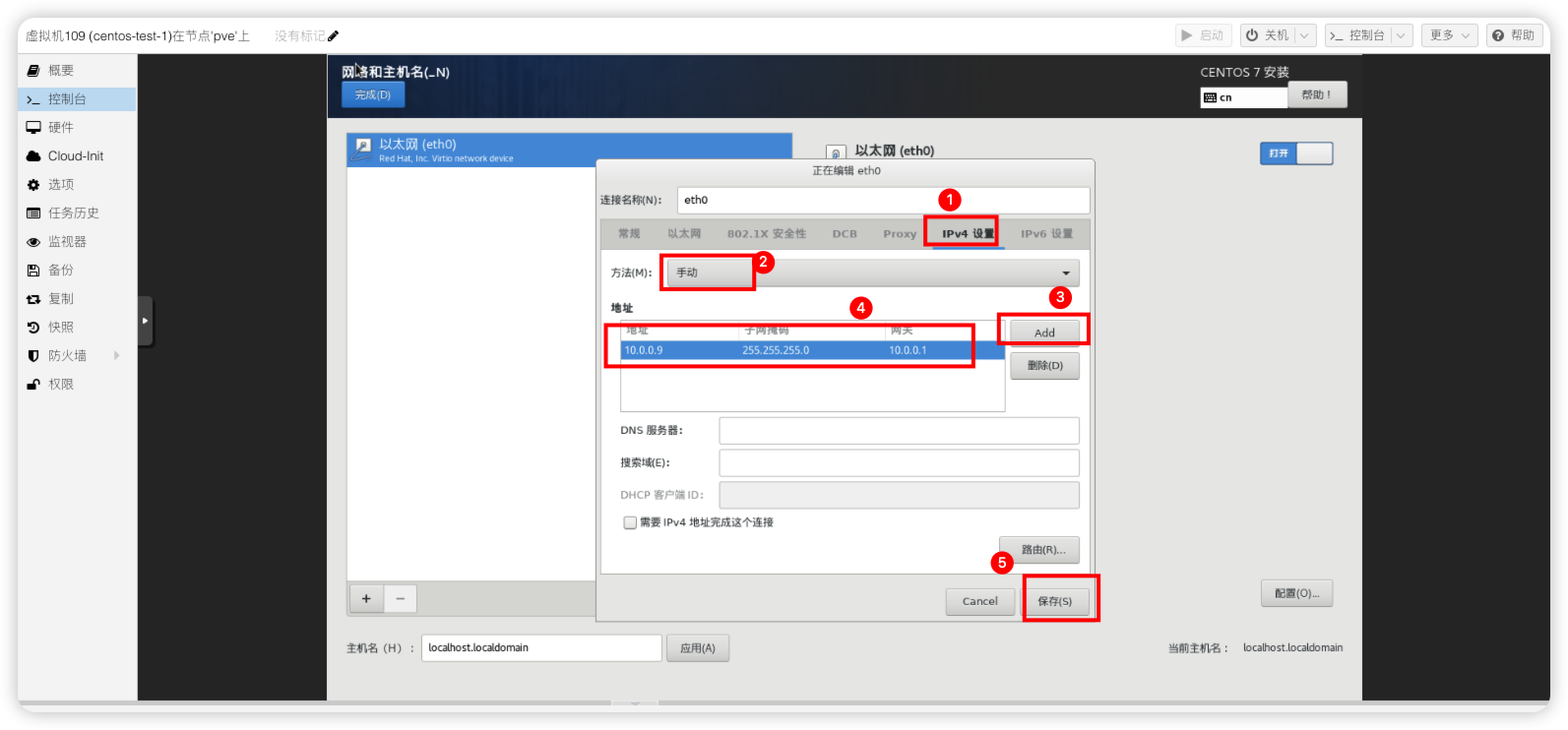Click the 搜索域 search domain field
This screenshot has height=730, width=1568.
(x=899, y=463)
